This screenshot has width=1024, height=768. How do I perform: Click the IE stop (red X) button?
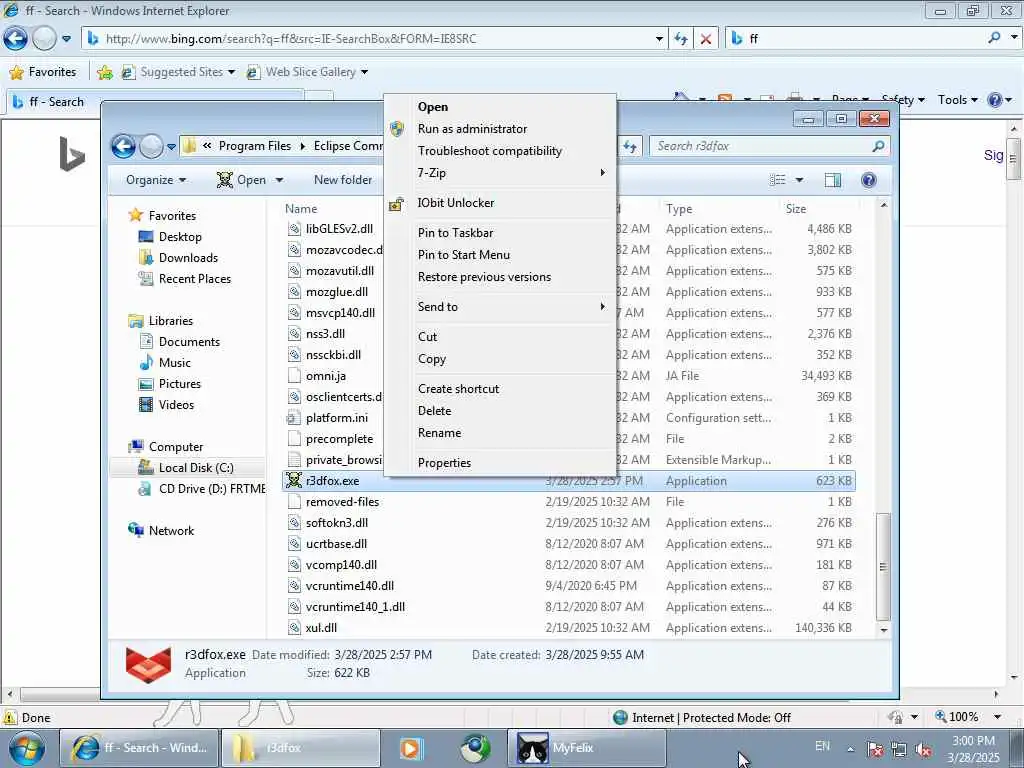[x=705, y=39]
